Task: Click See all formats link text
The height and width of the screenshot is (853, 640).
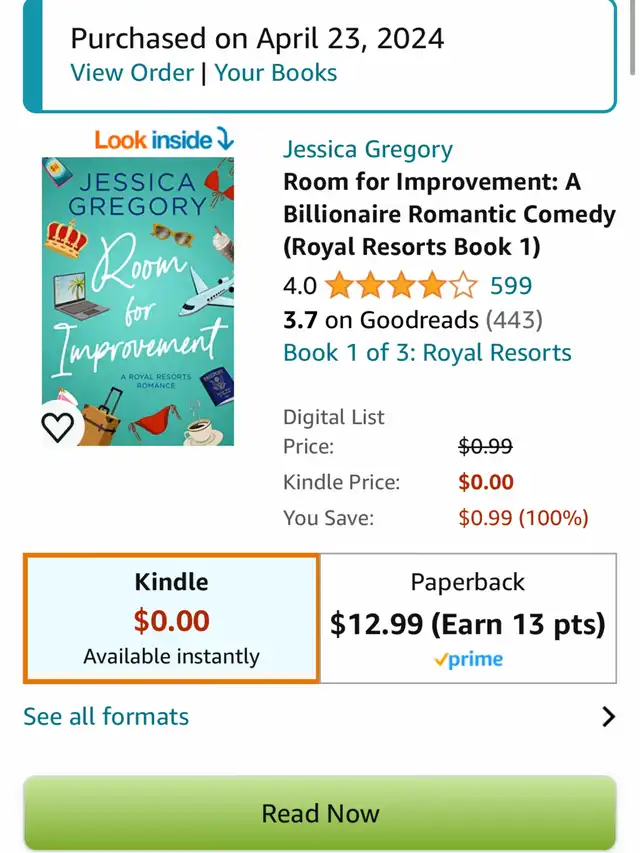Action: pyautogui.click(x=106, y=716)
